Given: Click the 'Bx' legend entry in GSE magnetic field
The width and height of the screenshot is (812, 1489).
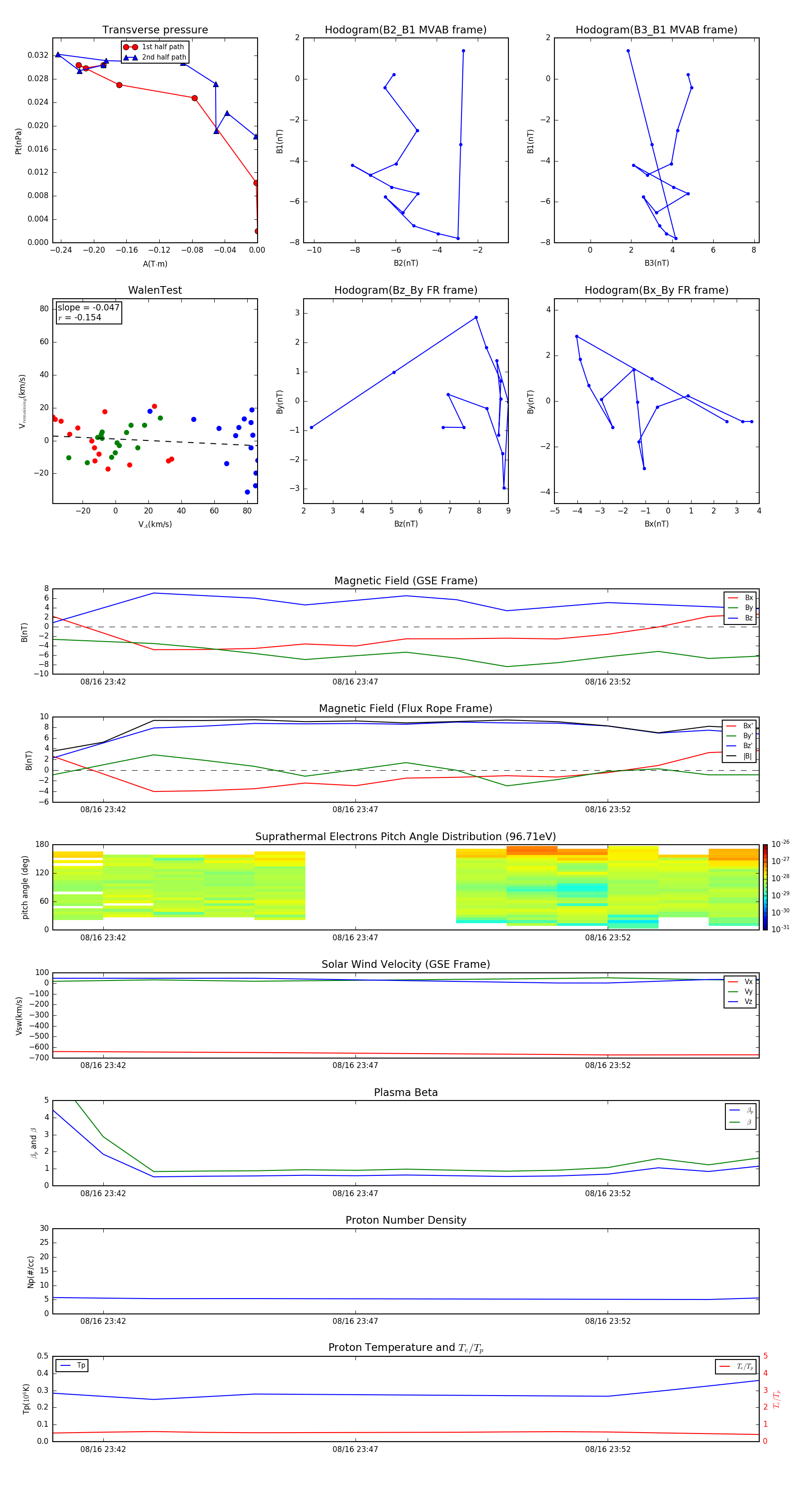Looking at the screenshot, I should (740, 598).
